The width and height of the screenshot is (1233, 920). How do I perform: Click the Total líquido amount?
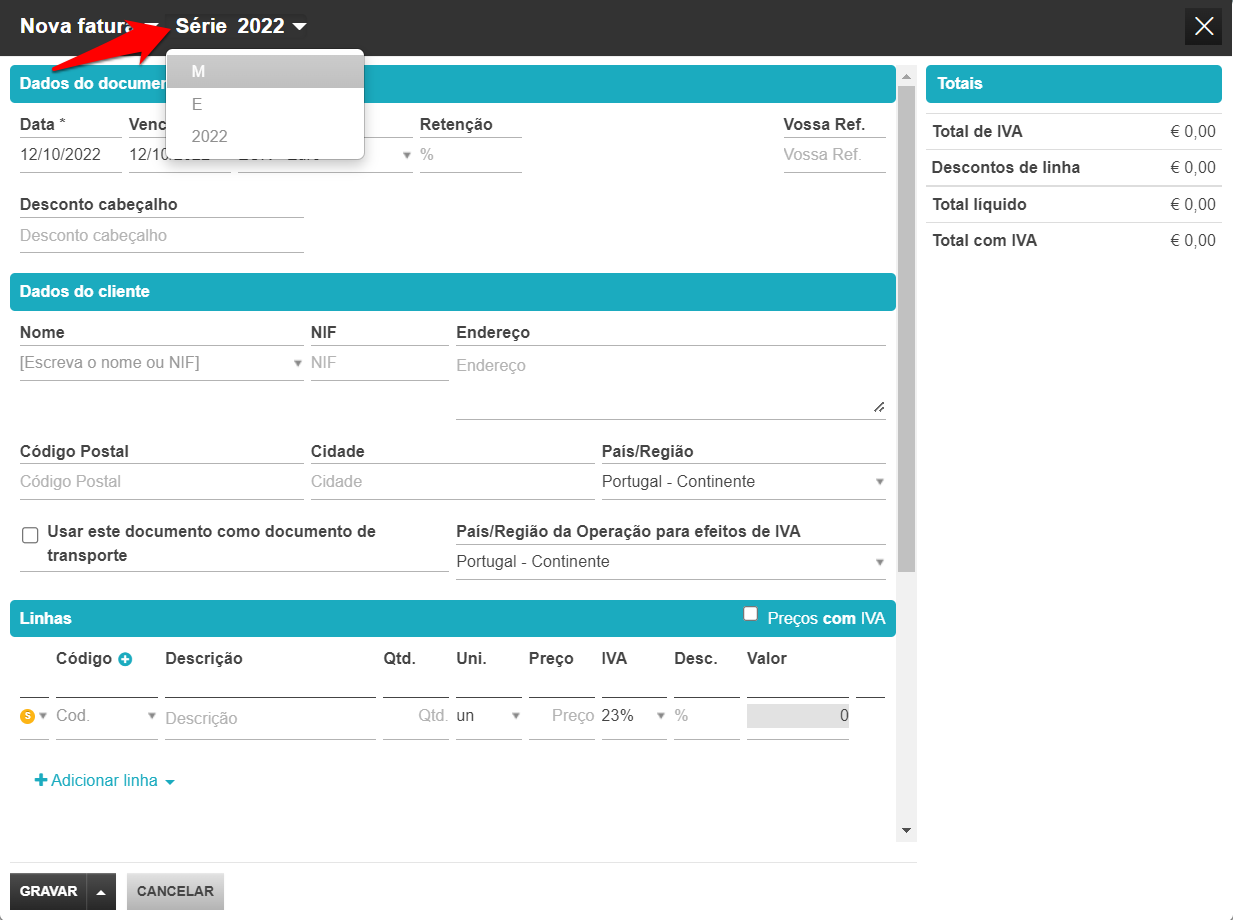pos(1193,204)
